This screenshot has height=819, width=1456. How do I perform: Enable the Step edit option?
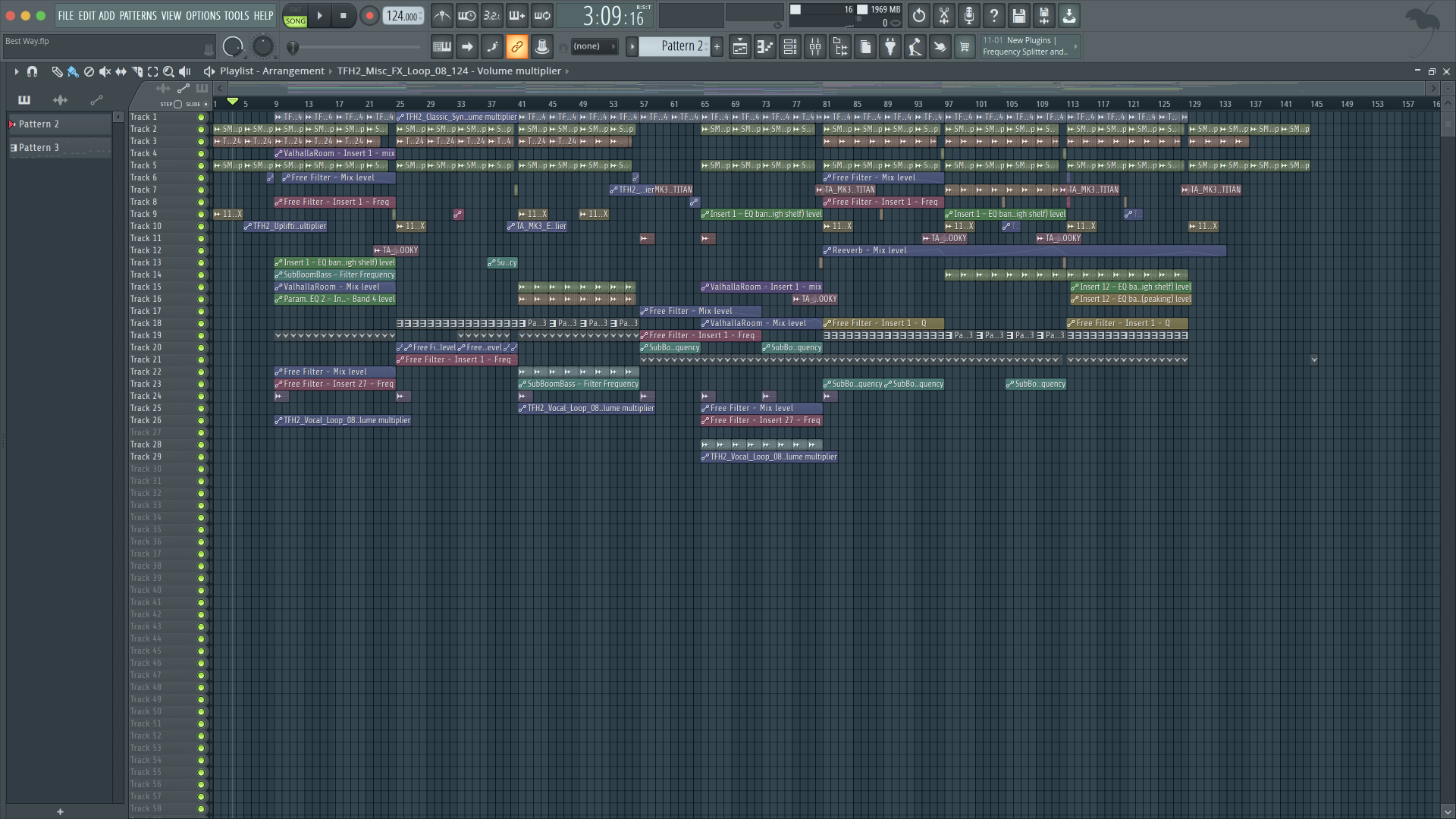[177, 104]
